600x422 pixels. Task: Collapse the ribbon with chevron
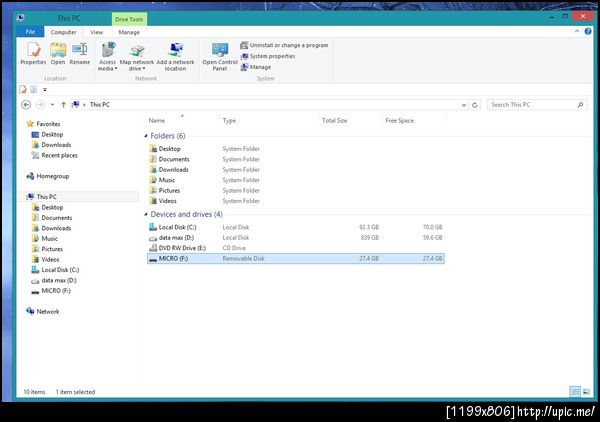pos(577,31)
